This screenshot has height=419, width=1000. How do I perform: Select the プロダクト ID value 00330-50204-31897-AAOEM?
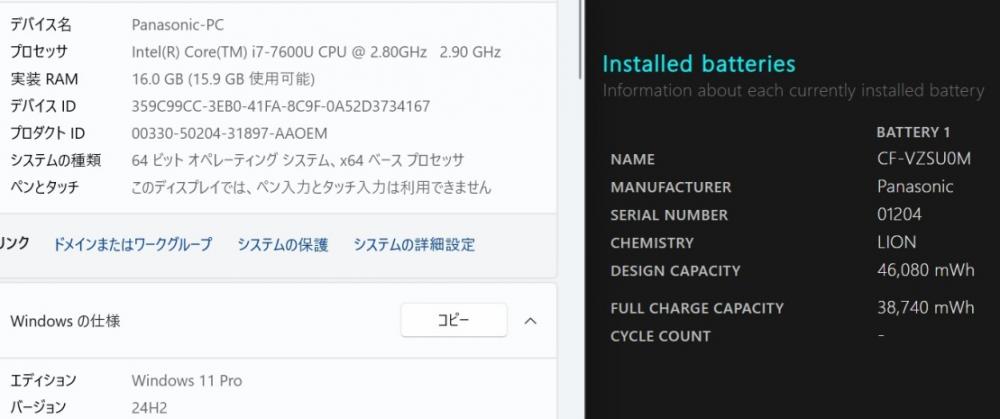pyautogui.click(x=229, y=134)
